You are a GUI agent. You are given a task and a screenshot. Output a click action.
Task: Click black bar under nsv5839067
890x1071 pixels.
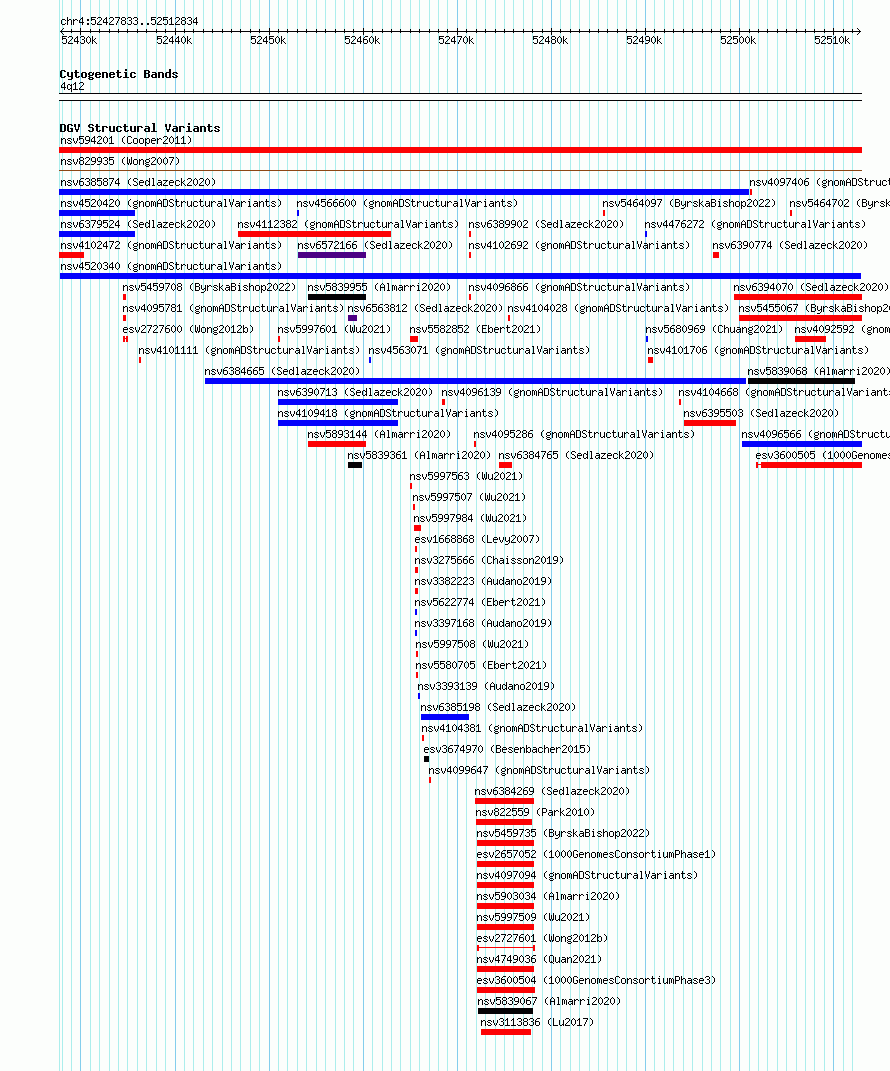coord(505,1011)
